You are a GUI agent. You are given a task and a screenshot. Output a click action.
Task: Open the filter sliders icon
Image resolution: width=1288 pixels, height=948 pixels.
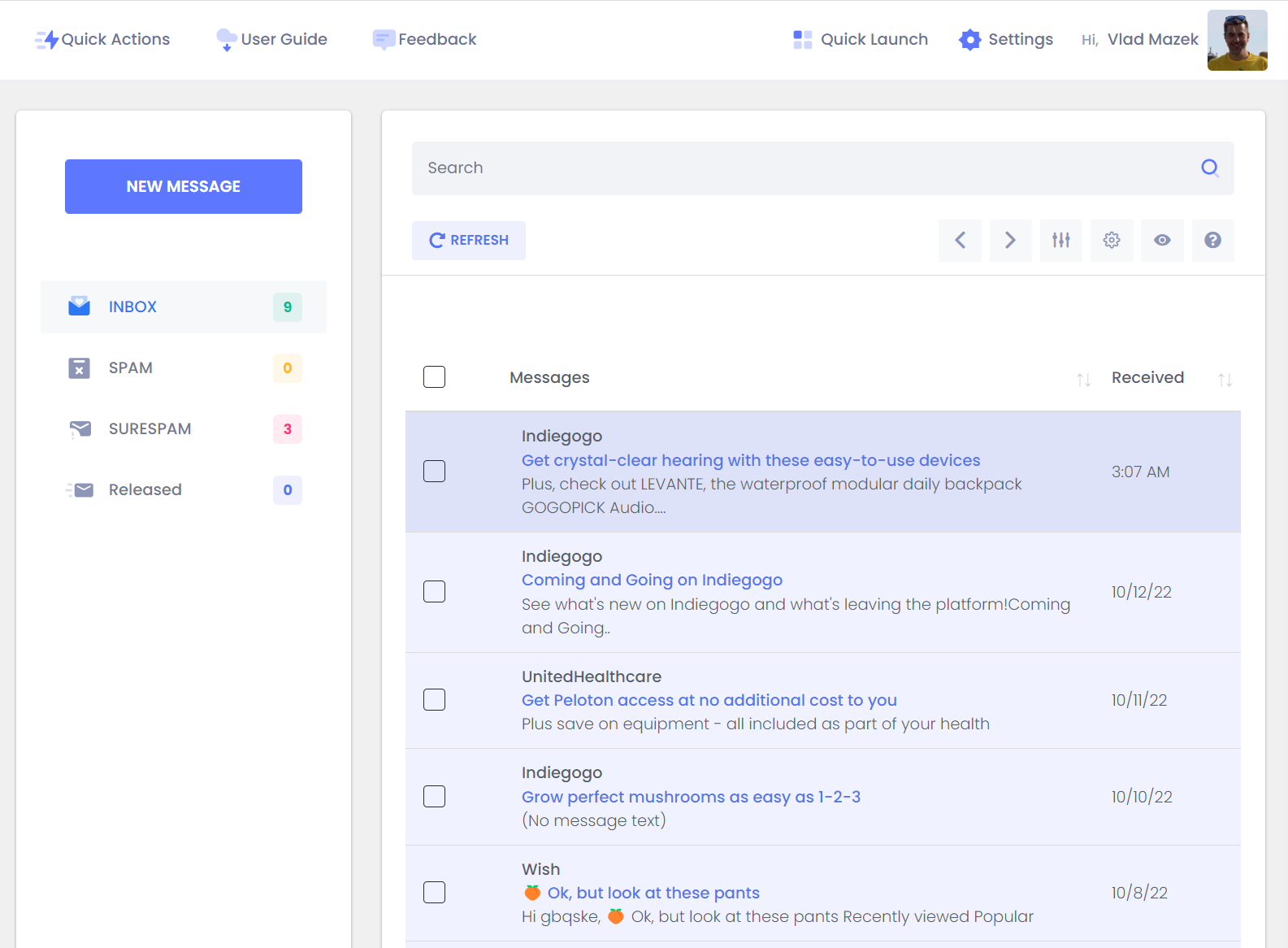[x=1060, y=240]
